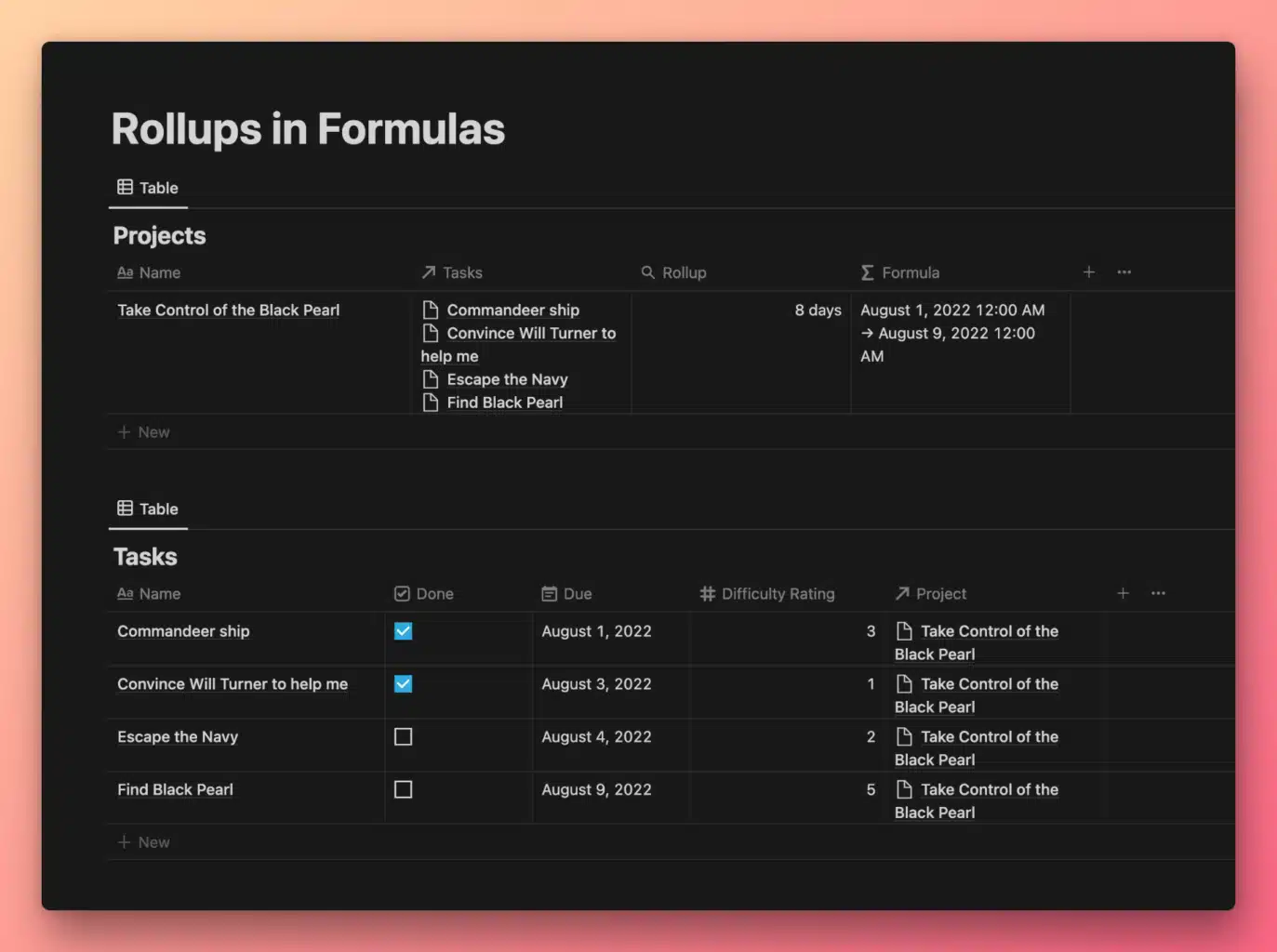Open the Take Control of the Black Pearl project

tap(228, 310)
